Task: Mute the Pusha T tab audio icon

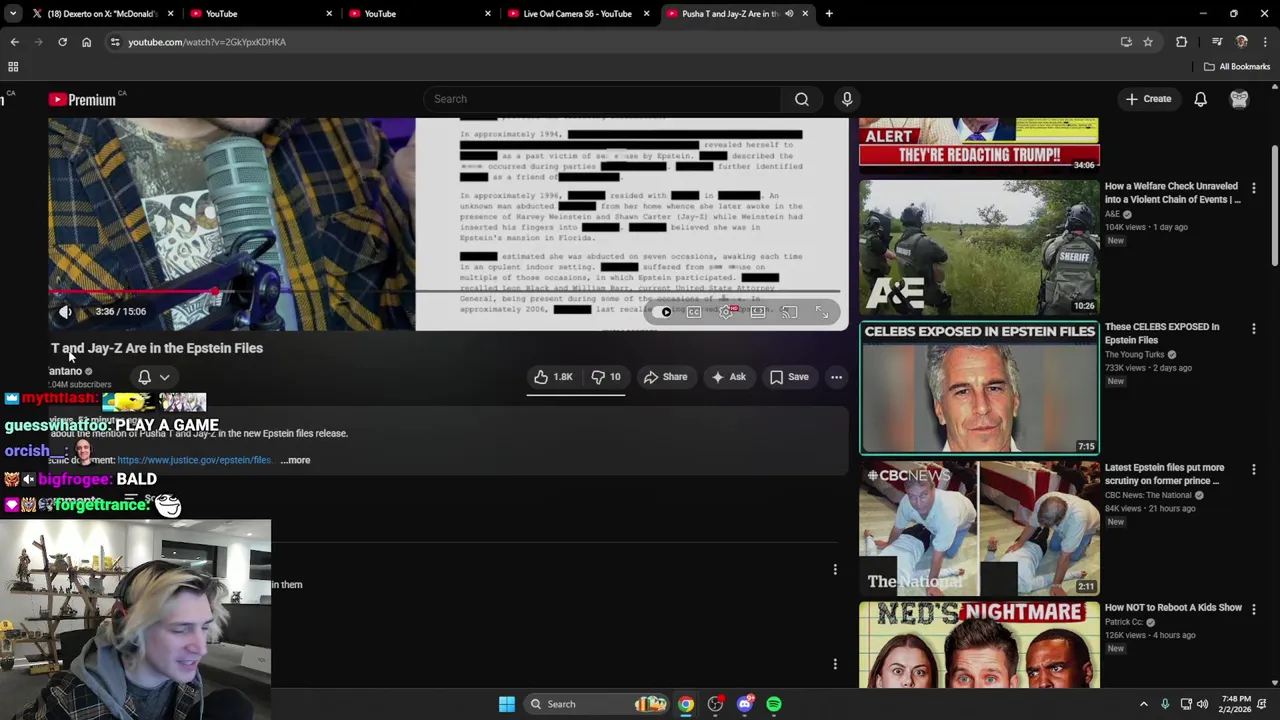Action: 789,14
